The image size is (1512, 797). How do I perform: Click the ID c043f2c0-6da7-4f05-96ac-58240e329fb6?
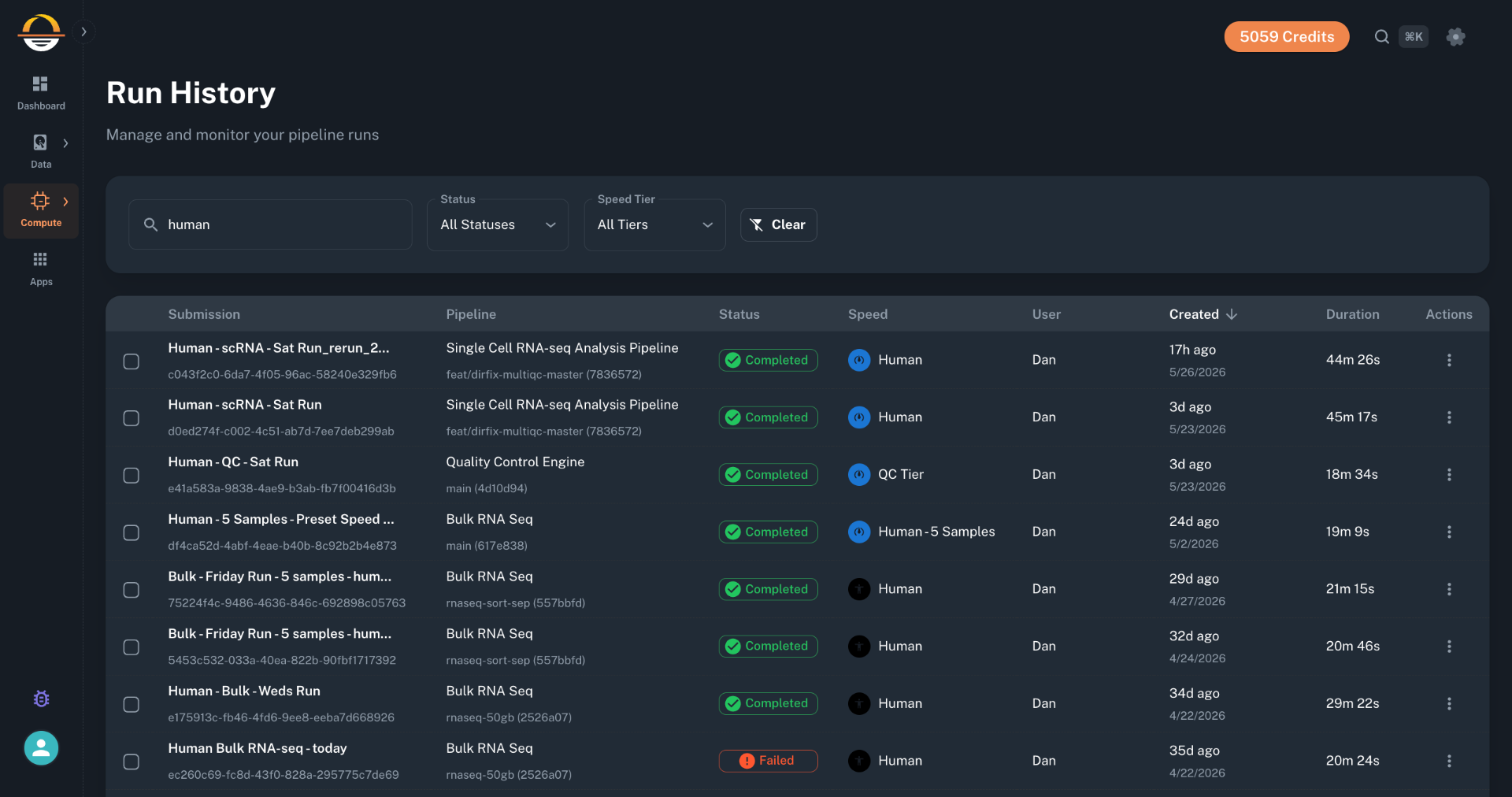pos(282,375)
